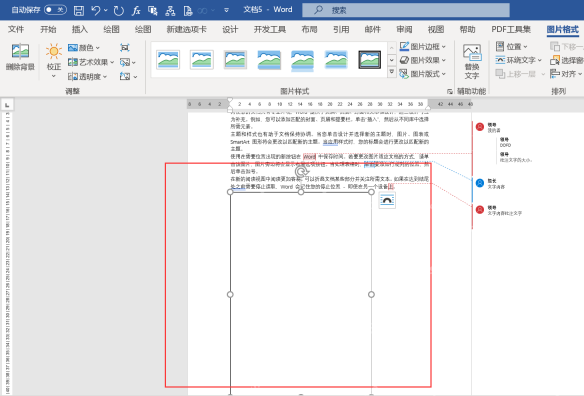Click the Compress Pictures icon
This screenshot has width=584, height=396.
(125, 48)
